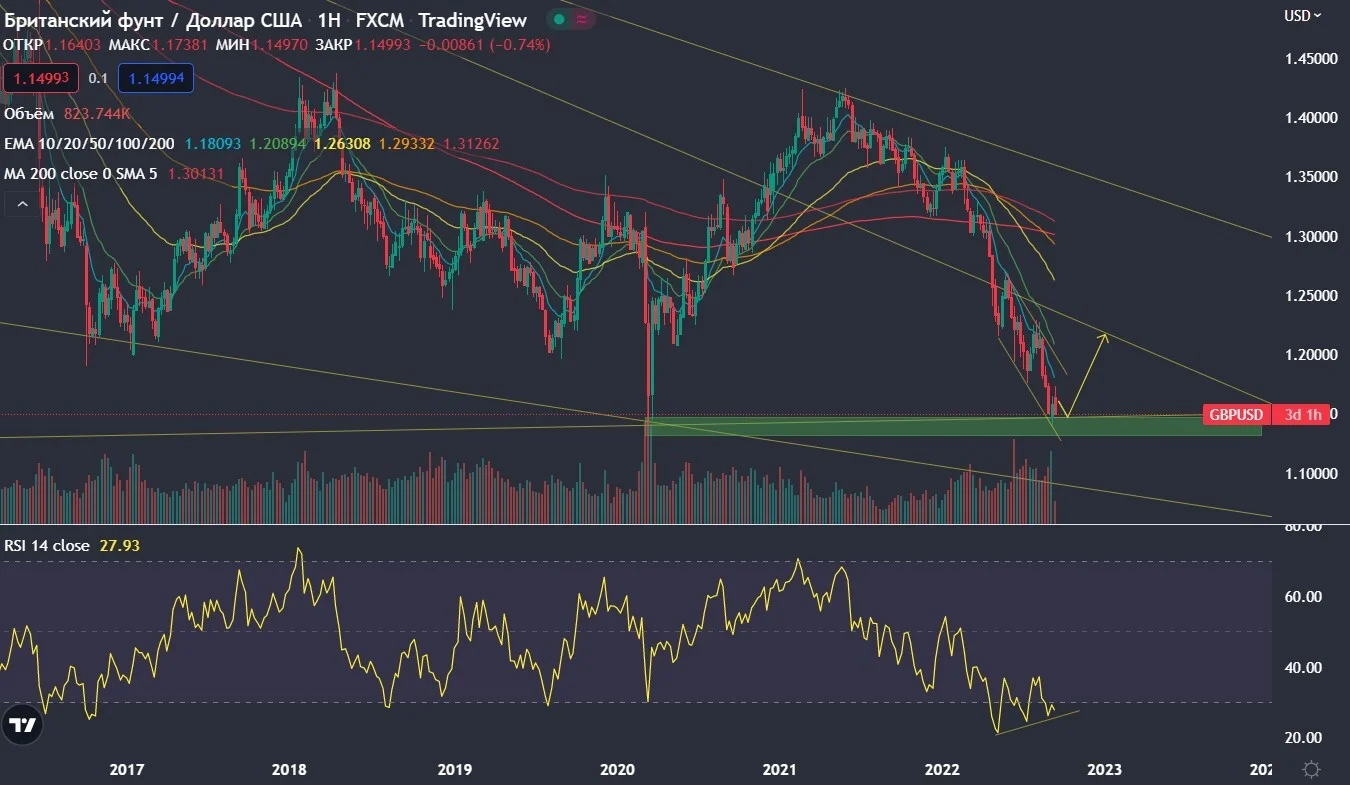1350x785 pixels.
Task: Select the RSI 14 close legend
Action: click(46, 546)
